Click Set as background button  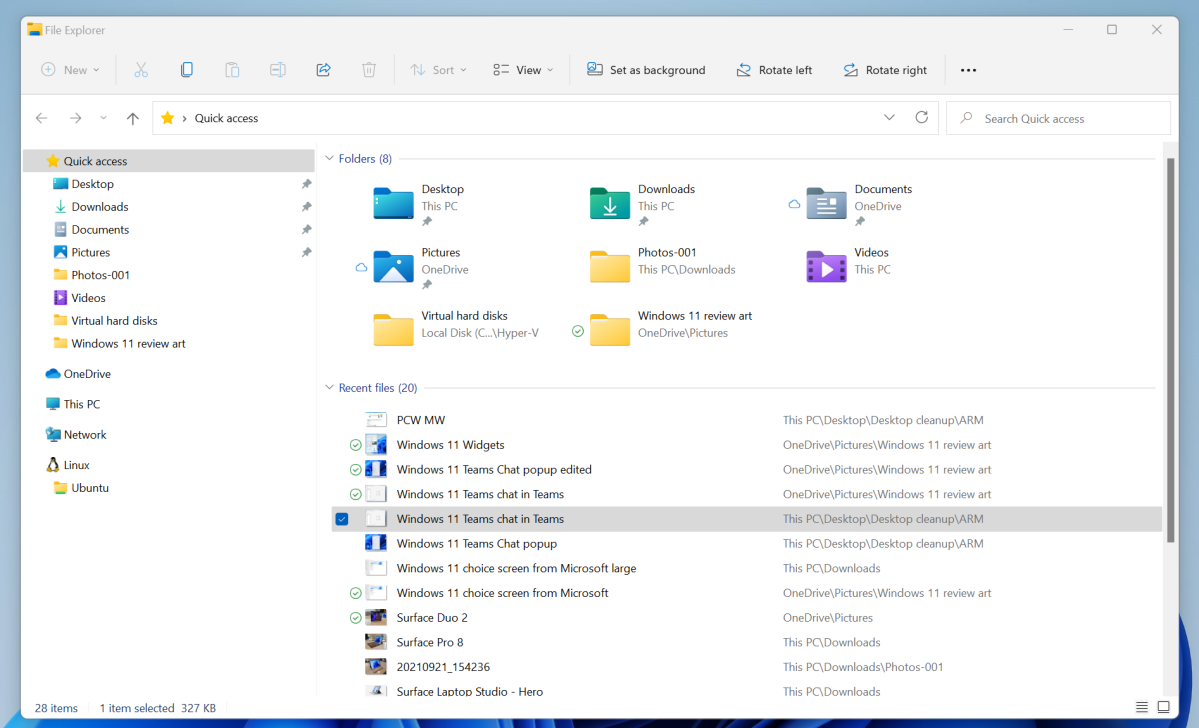(x=646, y=70)
